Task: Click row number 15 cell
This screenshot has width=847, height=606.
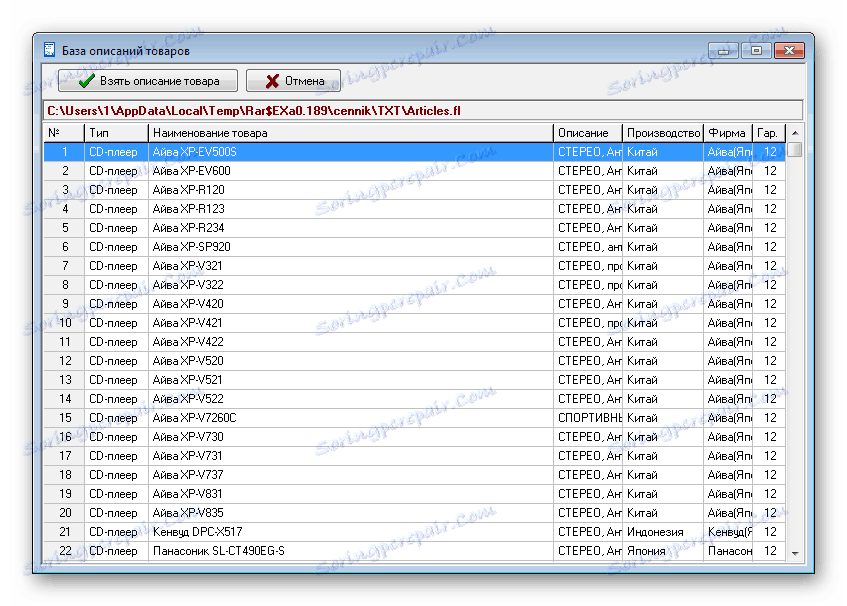Action: (x=64, y=418)
